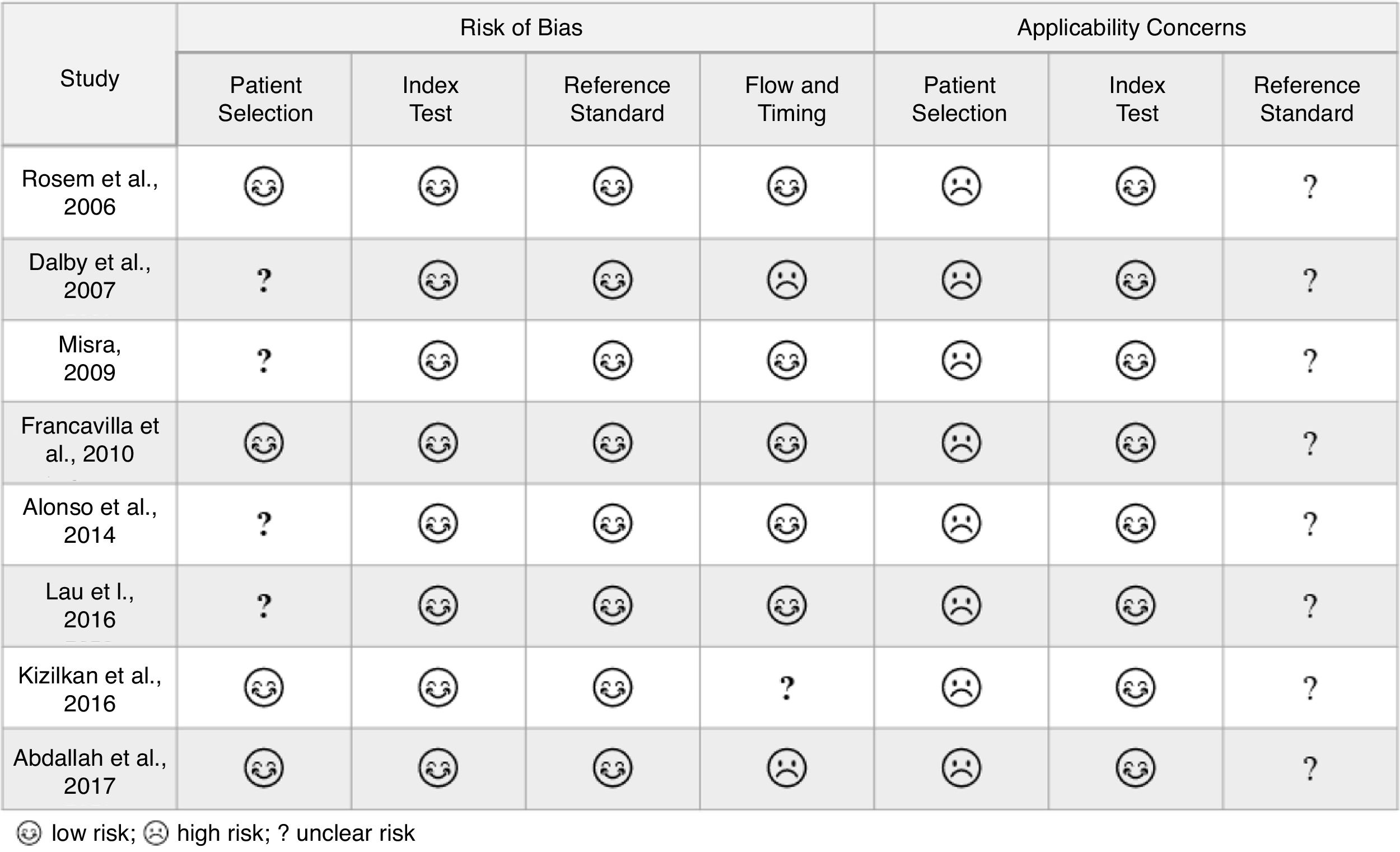
Task: Click the high risk sad face in legend
Action: point(156,834)
